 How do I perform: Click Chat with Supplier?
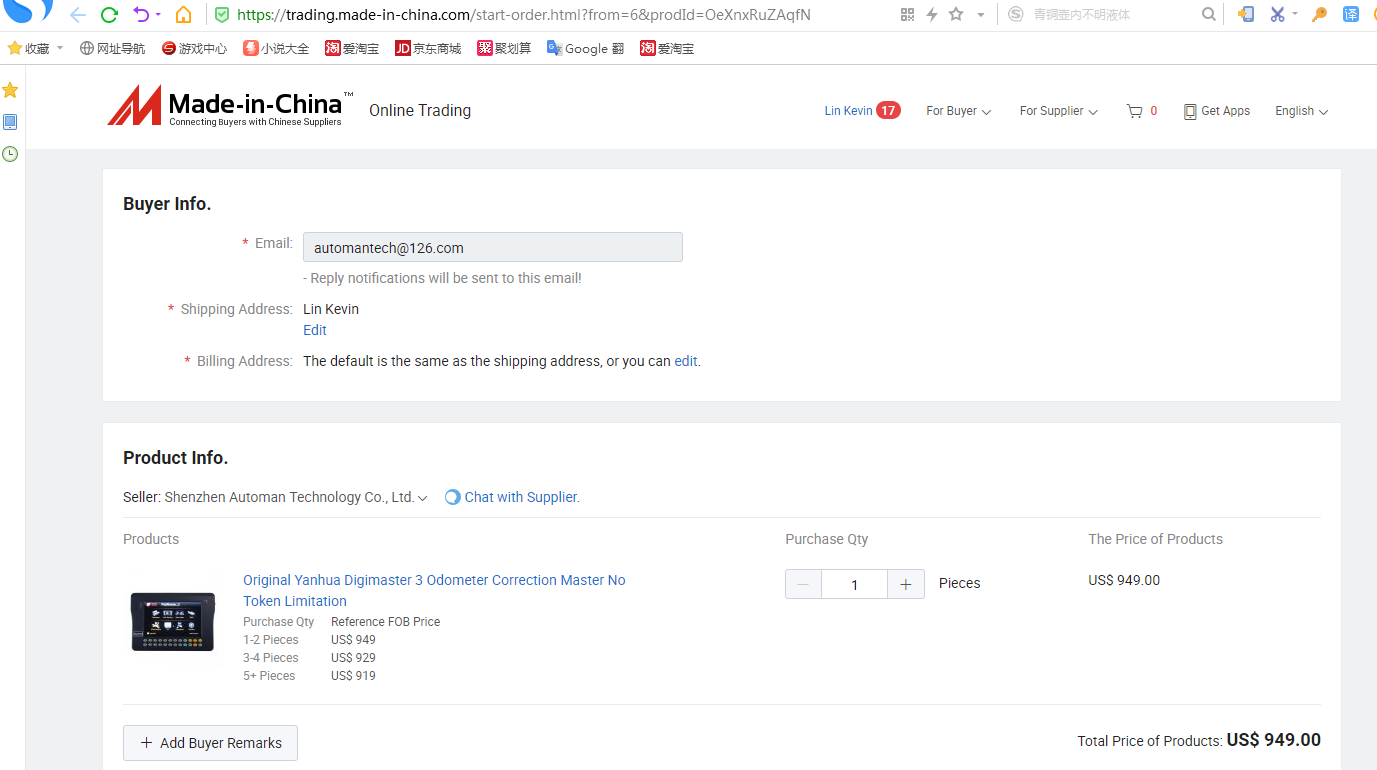point(512,497)
